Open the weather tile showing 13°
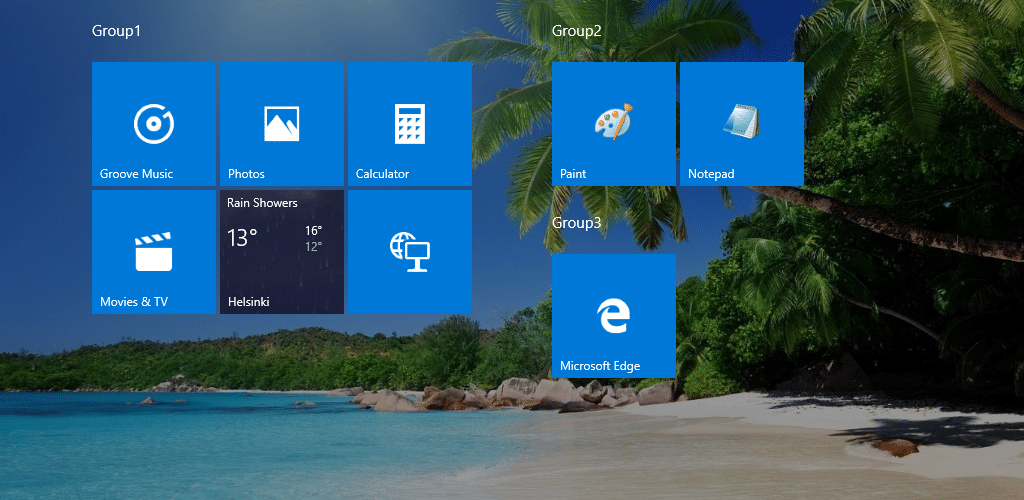1024x500 pixels. [242, 238]
